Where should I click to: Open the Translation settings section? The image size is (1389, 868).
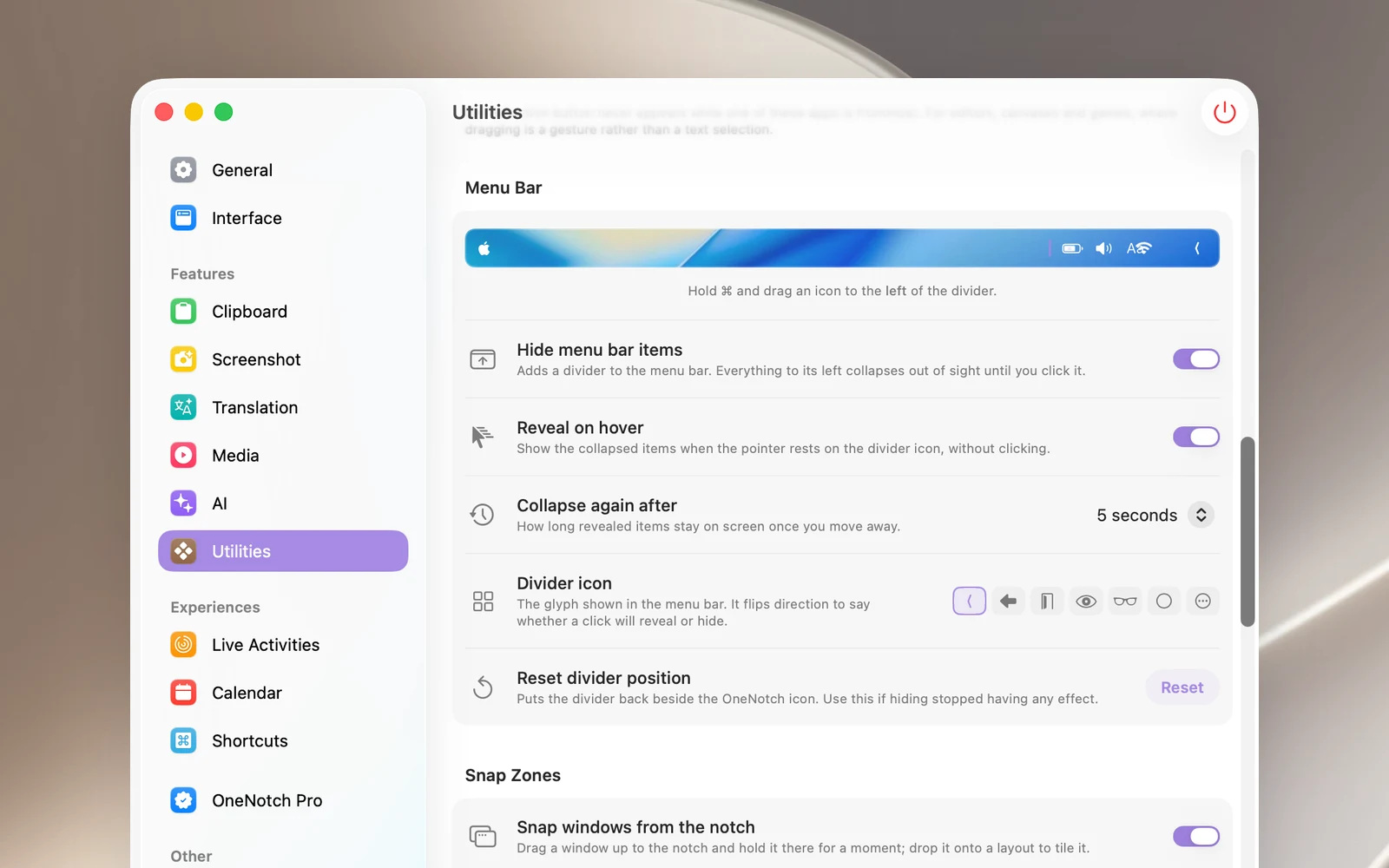[283, 407]
